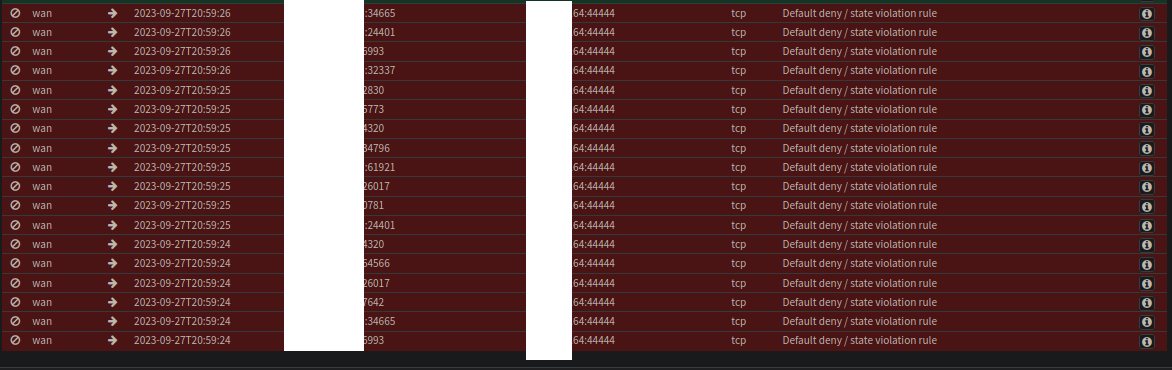Image resolution: width=1172 pixels, height=370 pixels.
Task: Click destination 64:44444 in the 61921 row
Action: [593, 167]
